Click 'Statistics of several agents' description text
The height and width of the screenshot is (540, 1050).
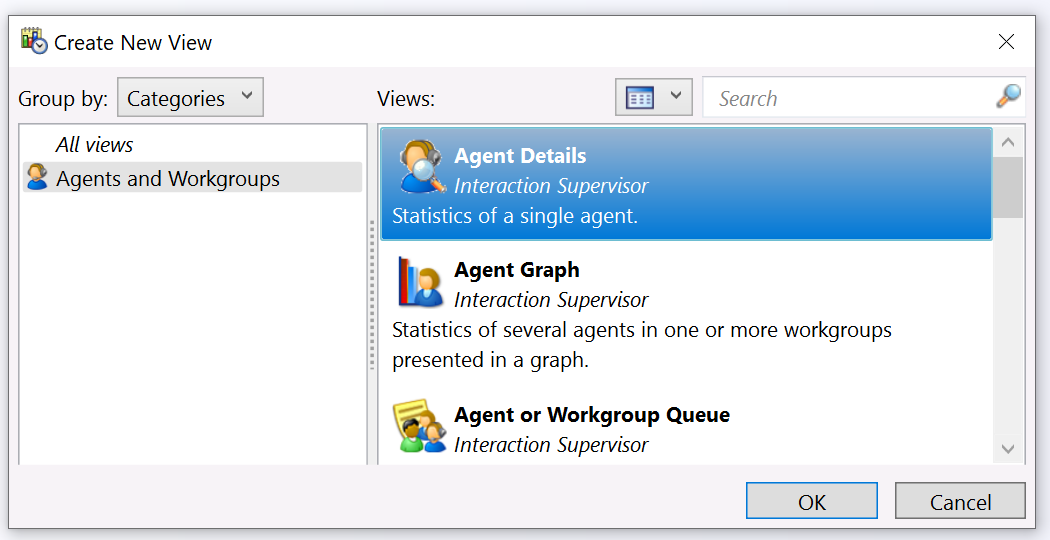pos(642,344)
